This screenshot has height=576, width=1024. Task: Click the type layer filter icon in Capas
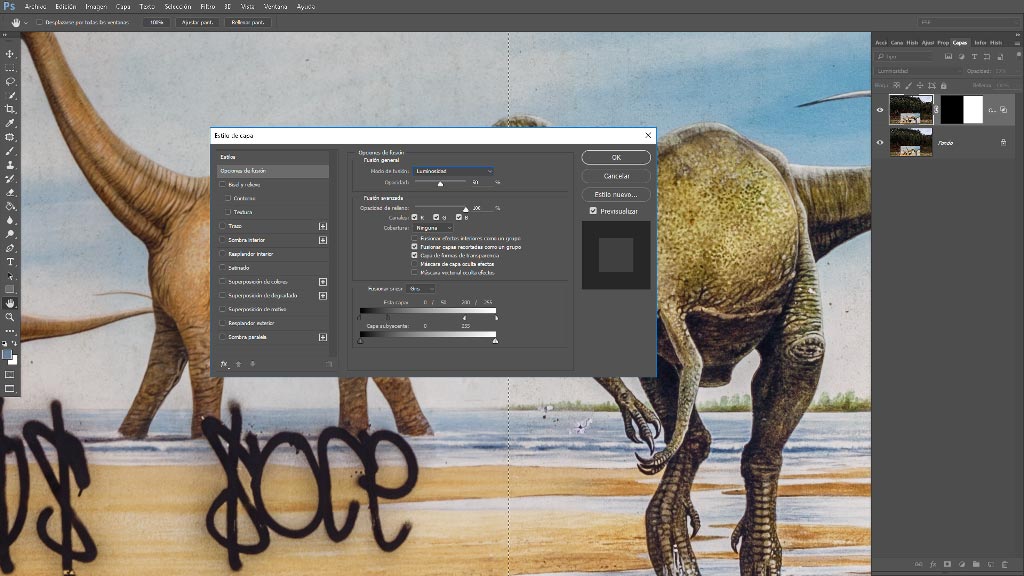pos(974,57)
